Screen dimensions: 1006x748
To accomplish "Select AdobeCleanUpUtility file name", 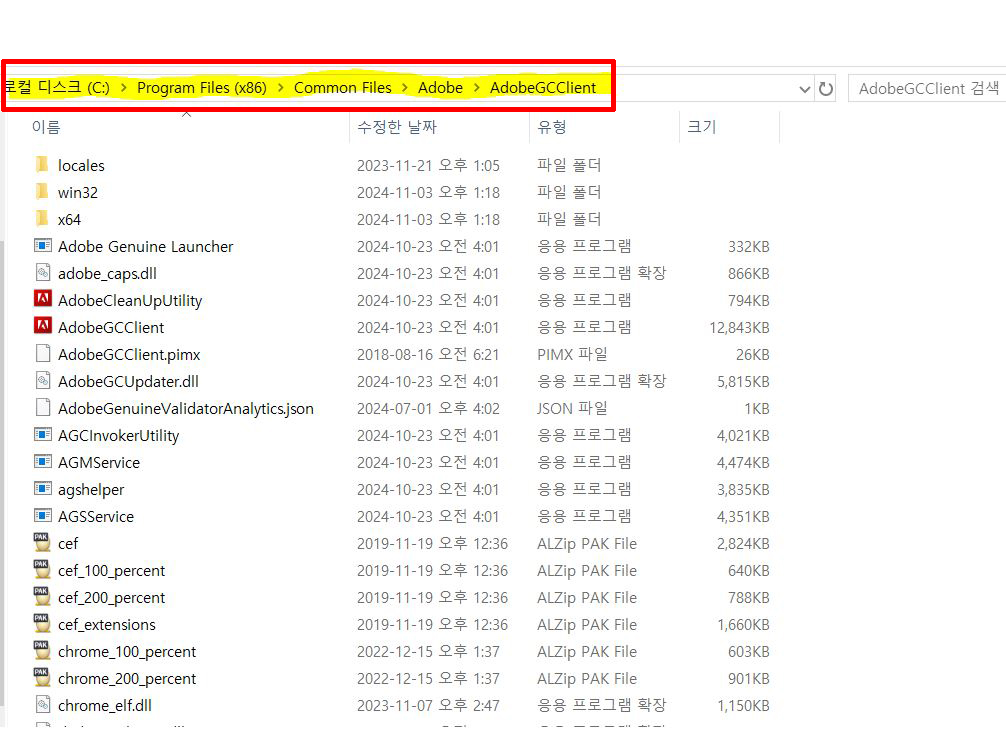I will click(x=130, y=301).
